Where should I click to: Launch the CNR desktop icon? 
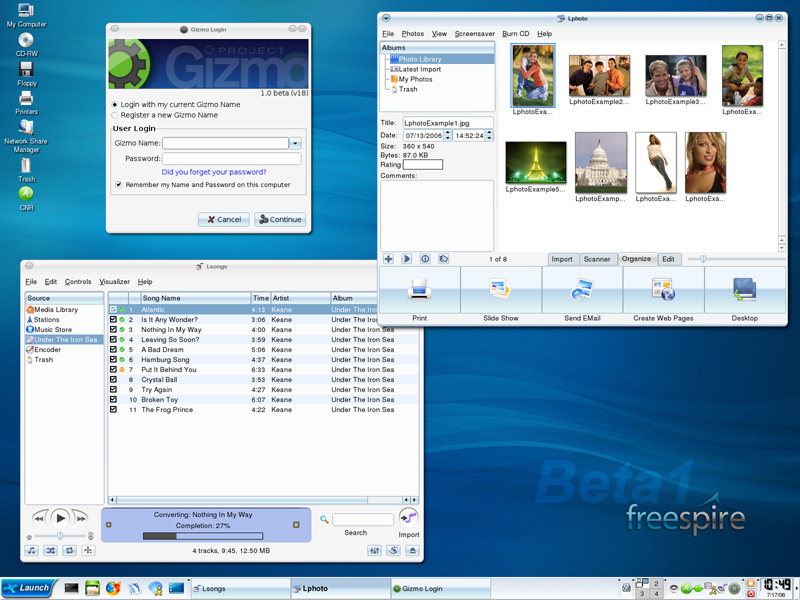(x=26, y=198)
